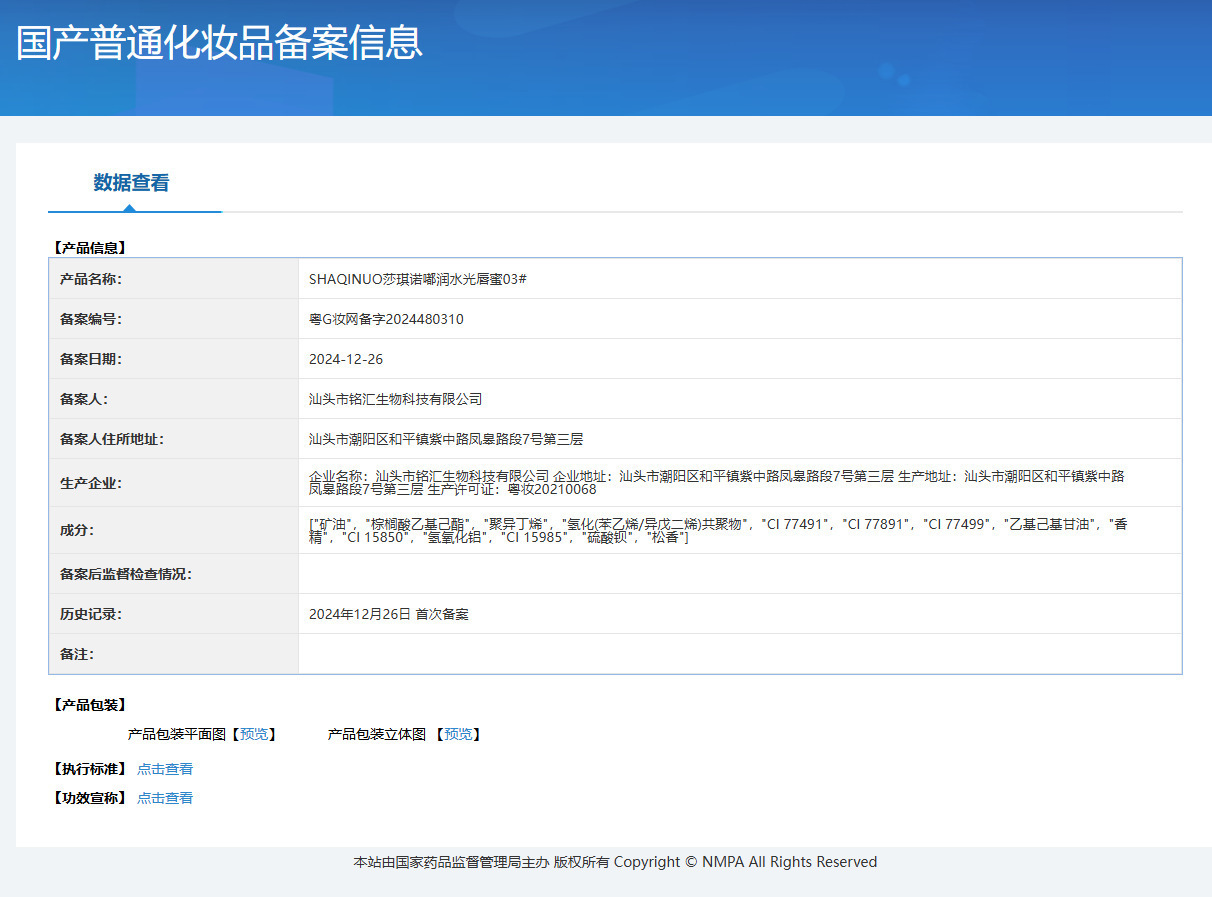Open 预览 link for 产品包装平面图
Image resolution: width=1212 pixels, height=897 pixels.
pyautogui.click(x=254, y=734)
